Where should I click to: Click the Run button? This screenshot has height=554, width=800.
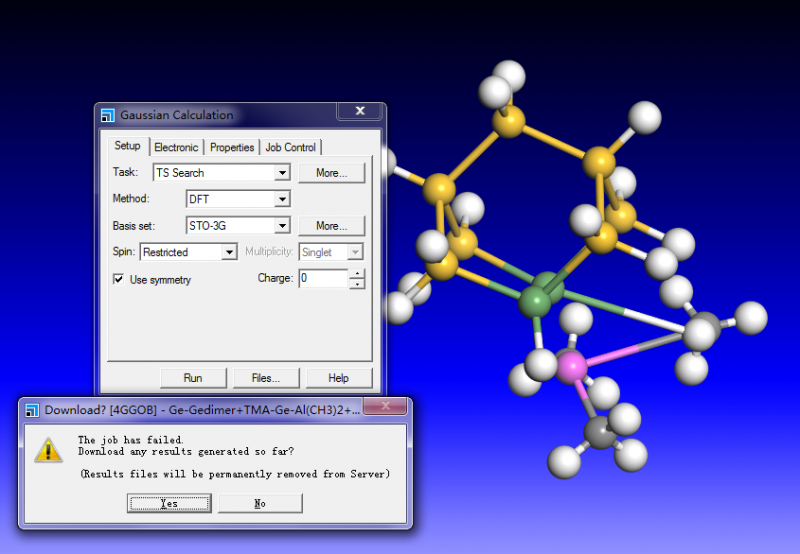point(193,378)
